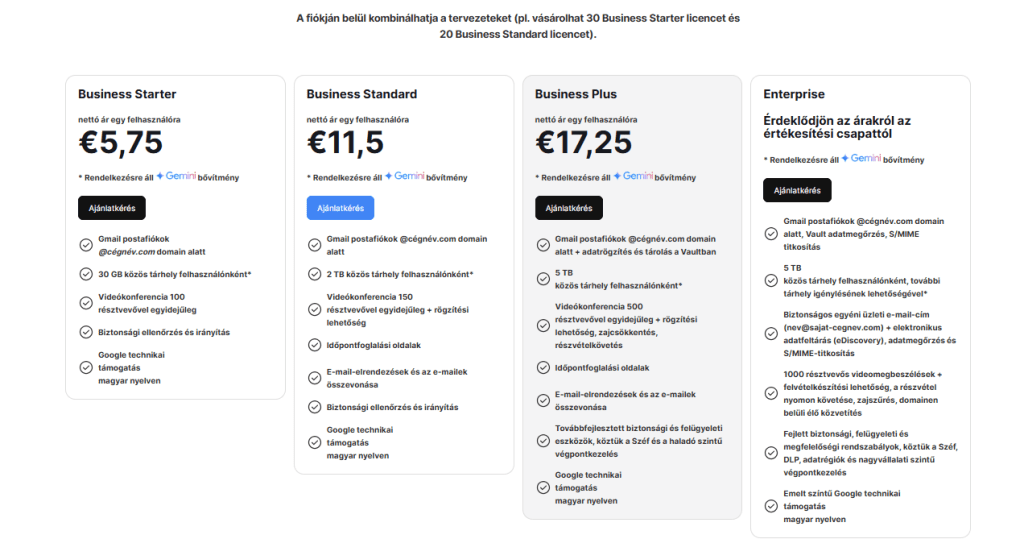Click checkmark beside 'Emelt szintű Google technikai' support
Image resolution: width=1024 pixels, height=539 pixels.
tap(771, 506)
